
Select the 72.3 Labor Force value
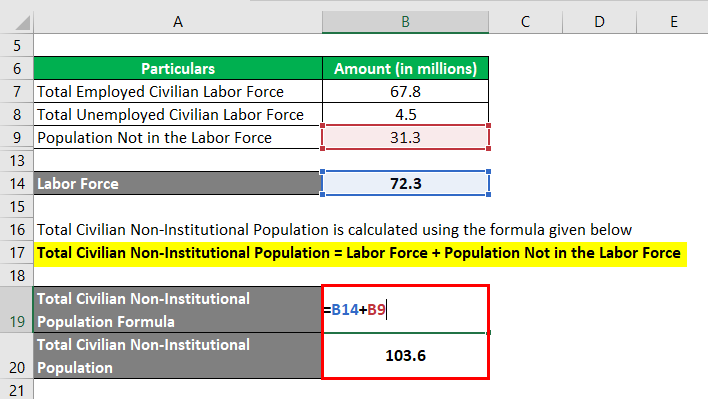pos(405,184)
